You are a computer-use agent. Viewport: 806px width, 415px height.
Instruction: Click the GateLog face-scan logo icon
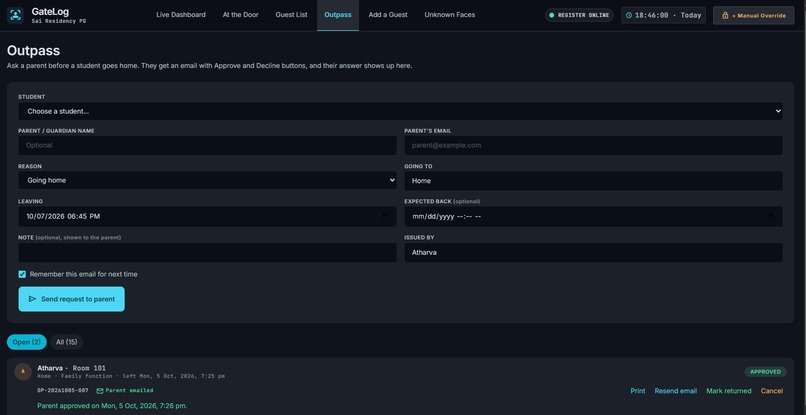coord(15,15)
